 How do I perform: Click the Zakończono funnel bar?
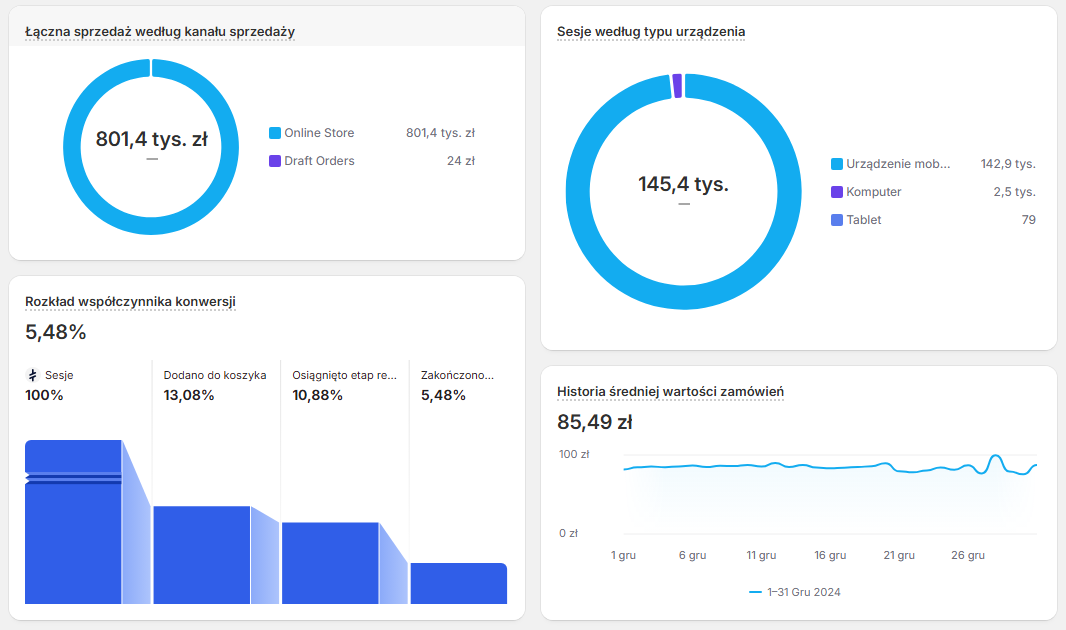pos(458,583)
